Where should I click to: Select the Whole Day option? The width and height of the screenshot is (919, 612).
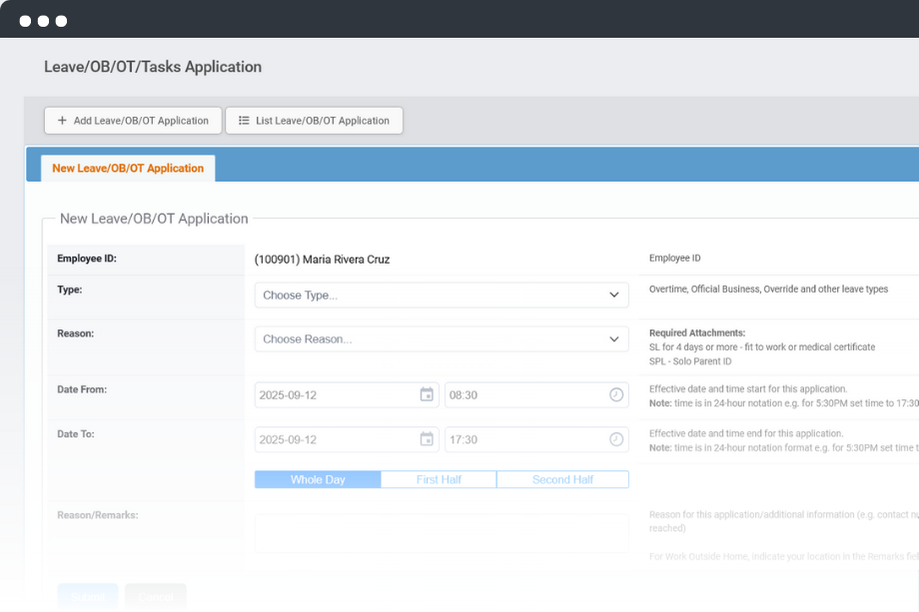[318, 480]
